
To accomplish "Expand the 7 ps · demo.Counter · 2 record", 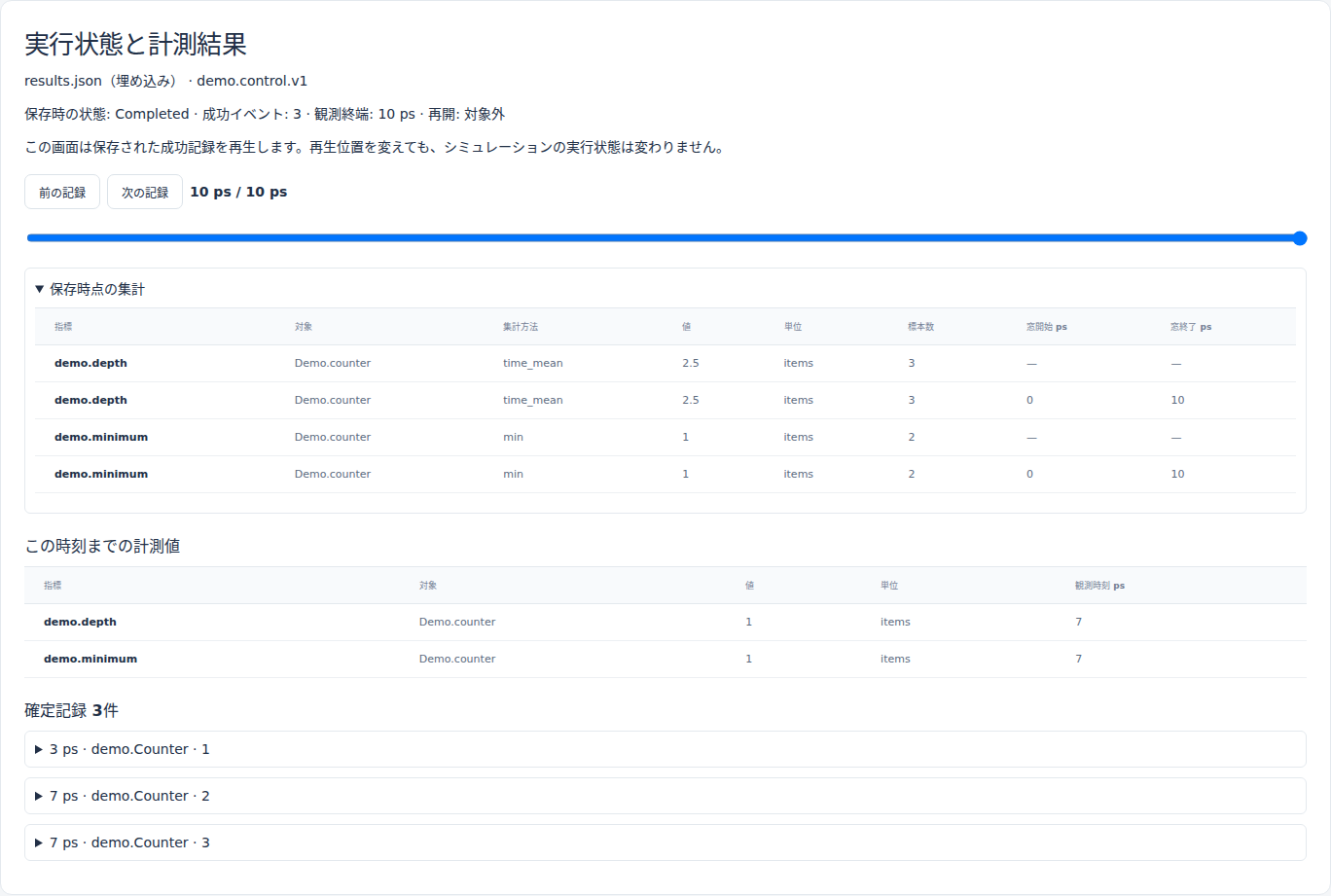I will pos(665,796).
